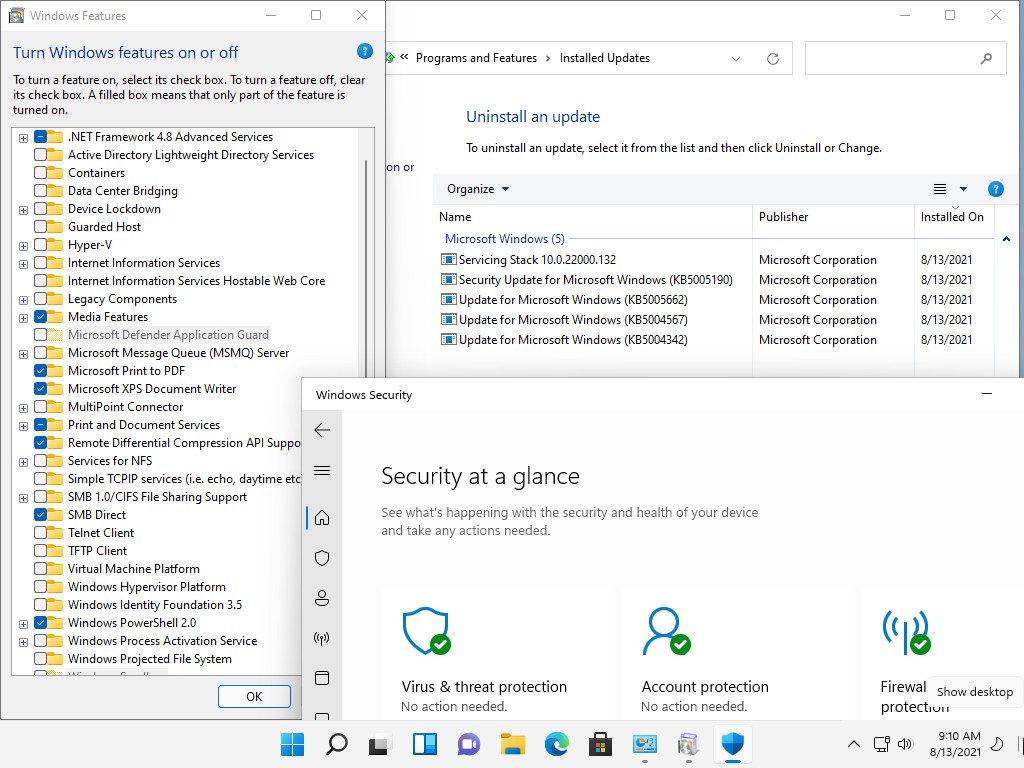This screenshot has width=1024, height=768.
Task: Expand Hyper-V tree node
Action: 24,246
